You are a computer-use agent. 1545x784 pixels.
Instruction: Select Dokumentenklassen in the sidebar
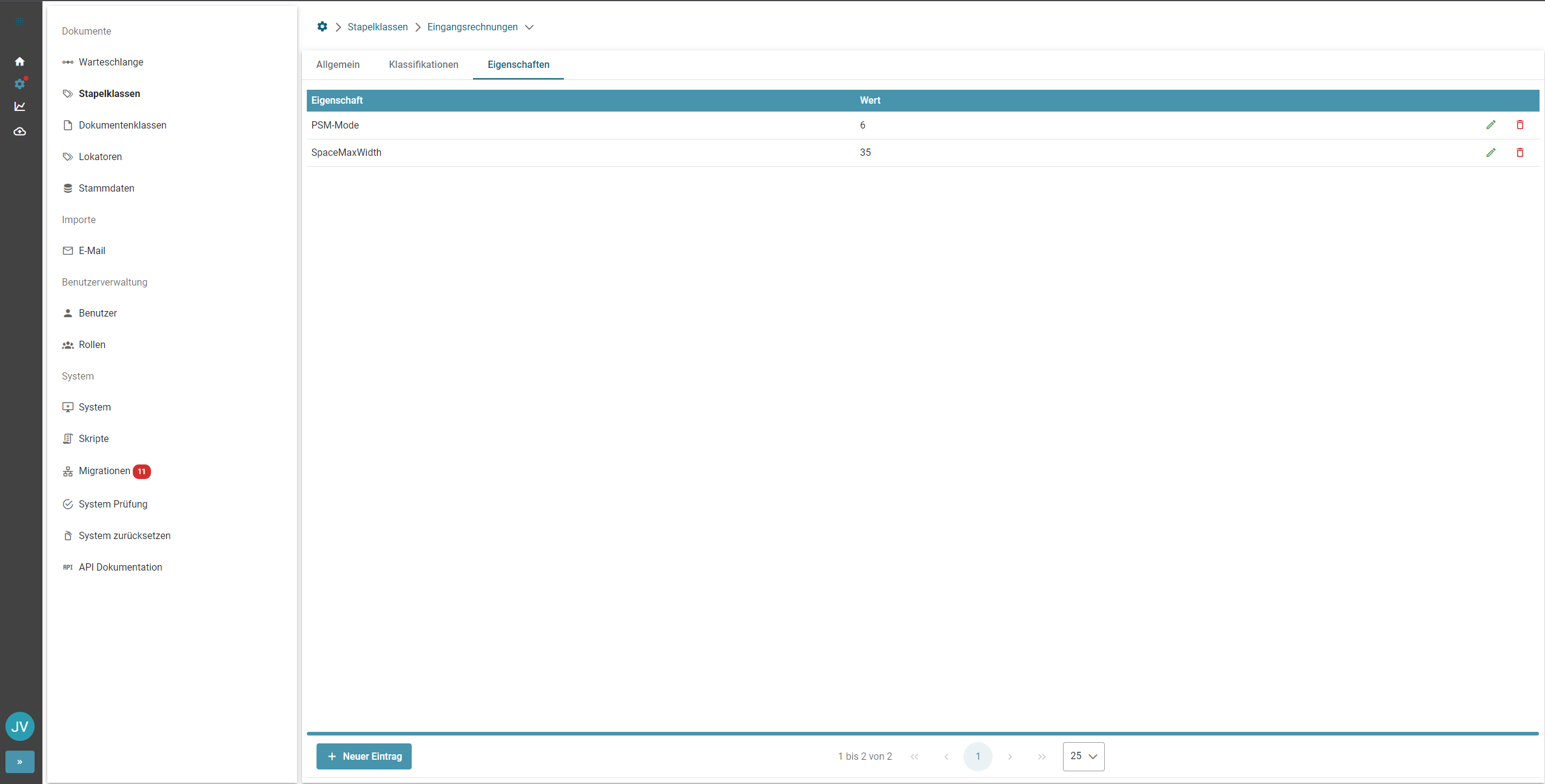coord(122,126)
